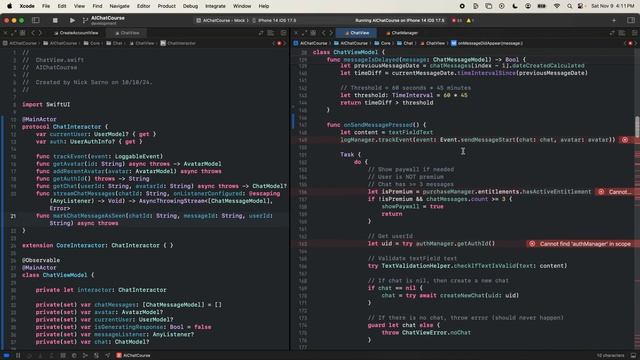Click 'extension CoreInteractor: ChatInteractor' line
Screen dimensions: 640x360
click(x=98, y=245)
